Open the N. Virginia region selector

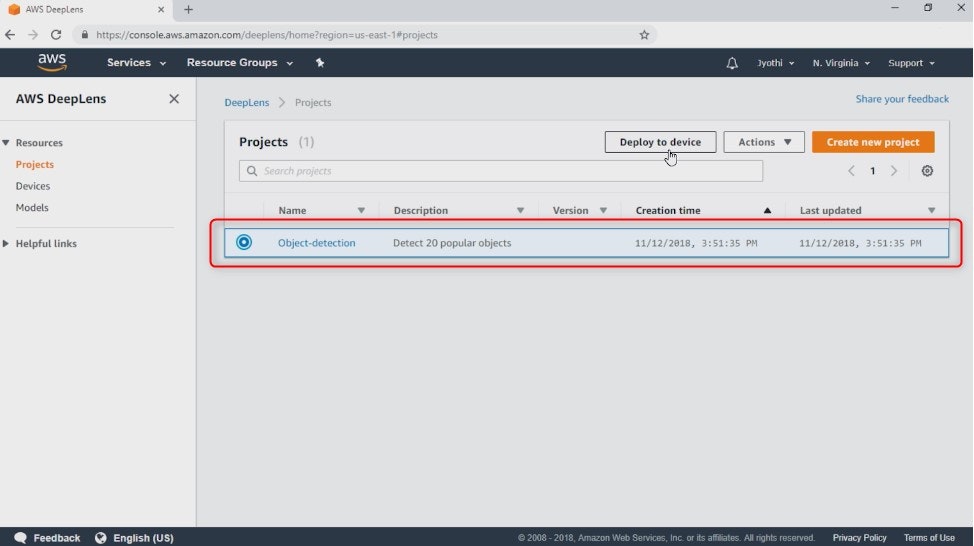tap(841, 63)
